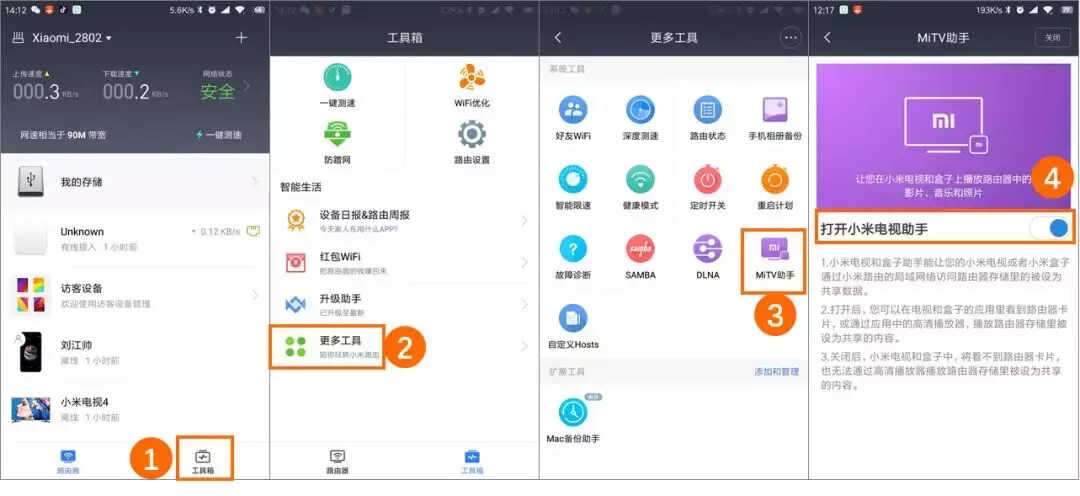Viewport: 1080px width, 496px height.
Task: Select Unknown wired device row
Action: pos(135,238)
